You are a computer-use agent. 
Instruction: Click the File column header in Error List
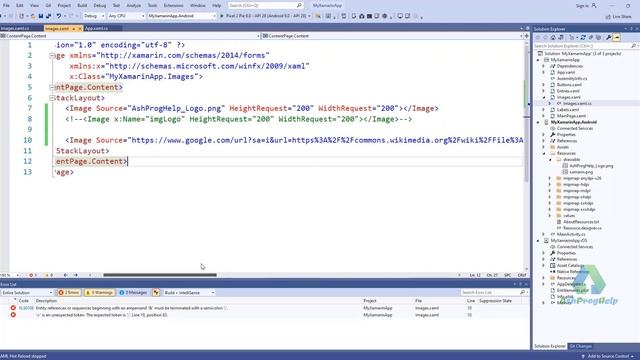(x=418, y=301)
